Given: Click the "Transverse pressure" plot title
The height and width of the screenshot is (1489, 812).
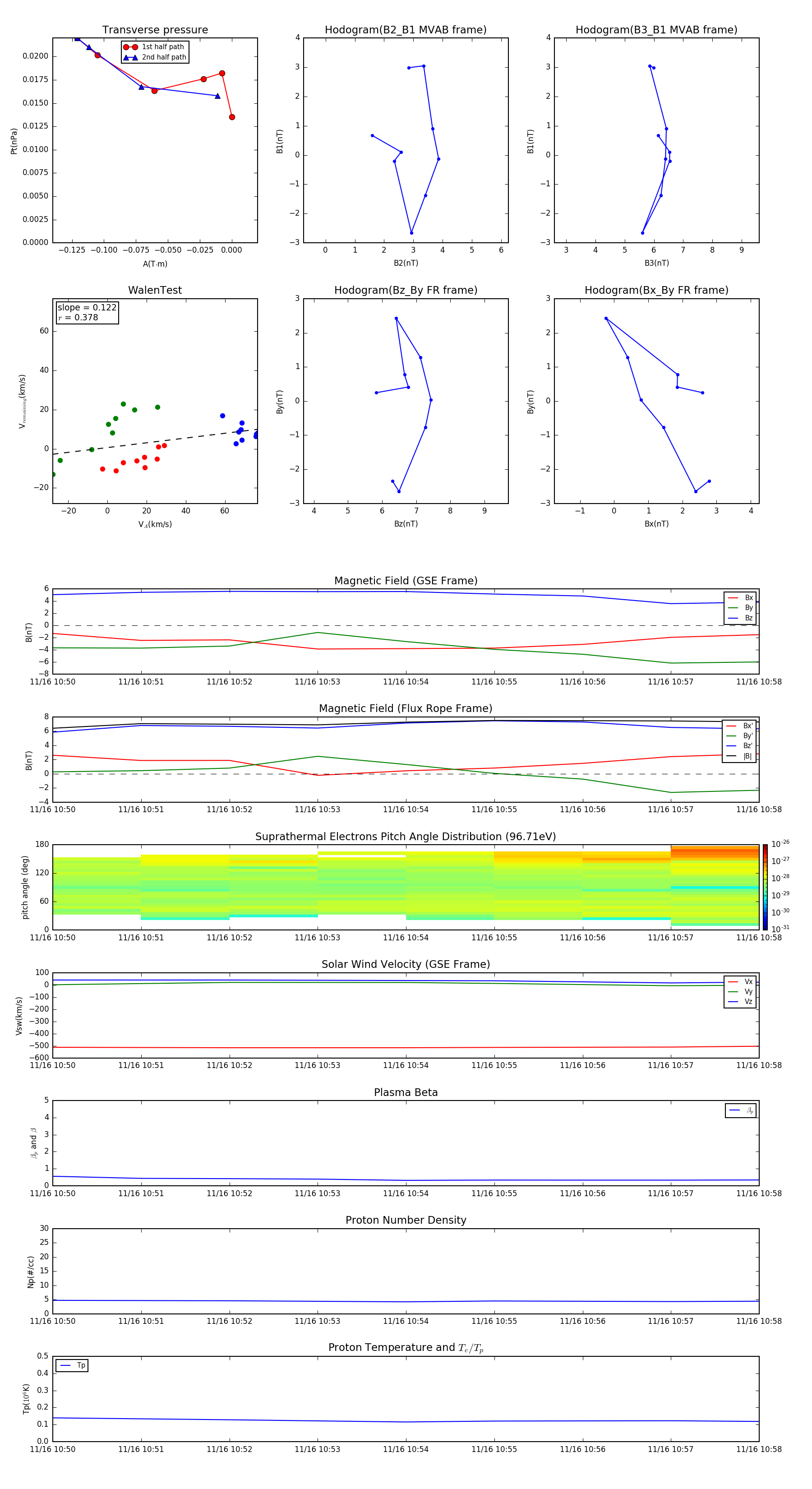Looking at the screenshot, I should point(155,30).
